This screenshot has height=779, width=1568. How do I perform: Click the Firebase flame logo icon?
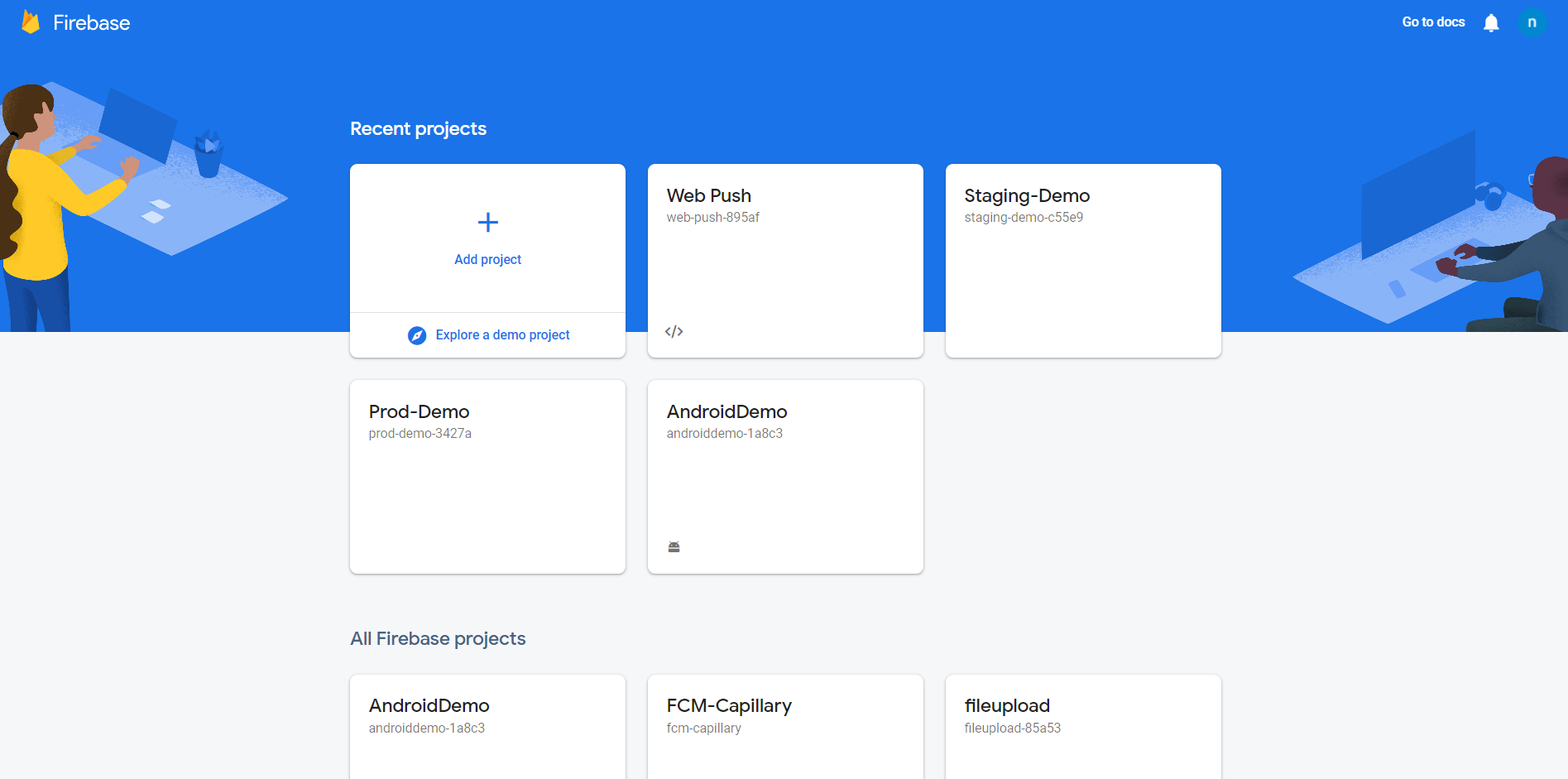tap(31, 22)
